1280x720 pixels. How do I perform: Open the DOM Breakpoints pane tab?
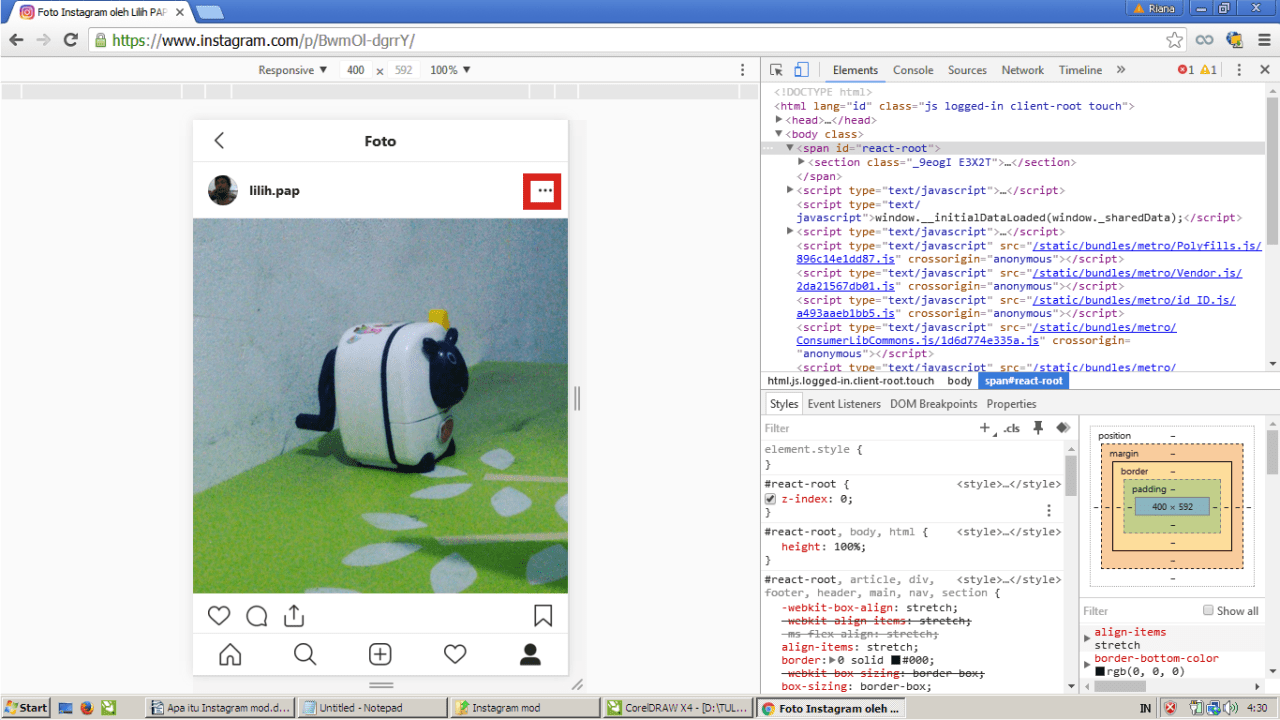click(933, 404)
